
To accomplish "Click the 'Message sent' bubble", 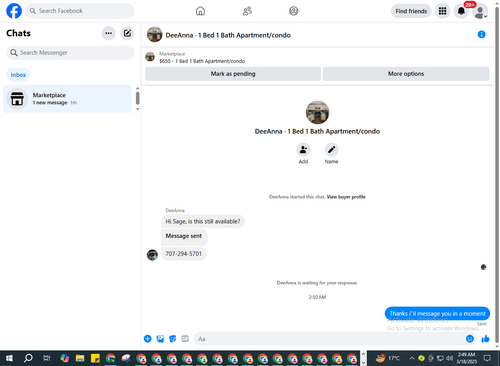I will pos(184,237).
